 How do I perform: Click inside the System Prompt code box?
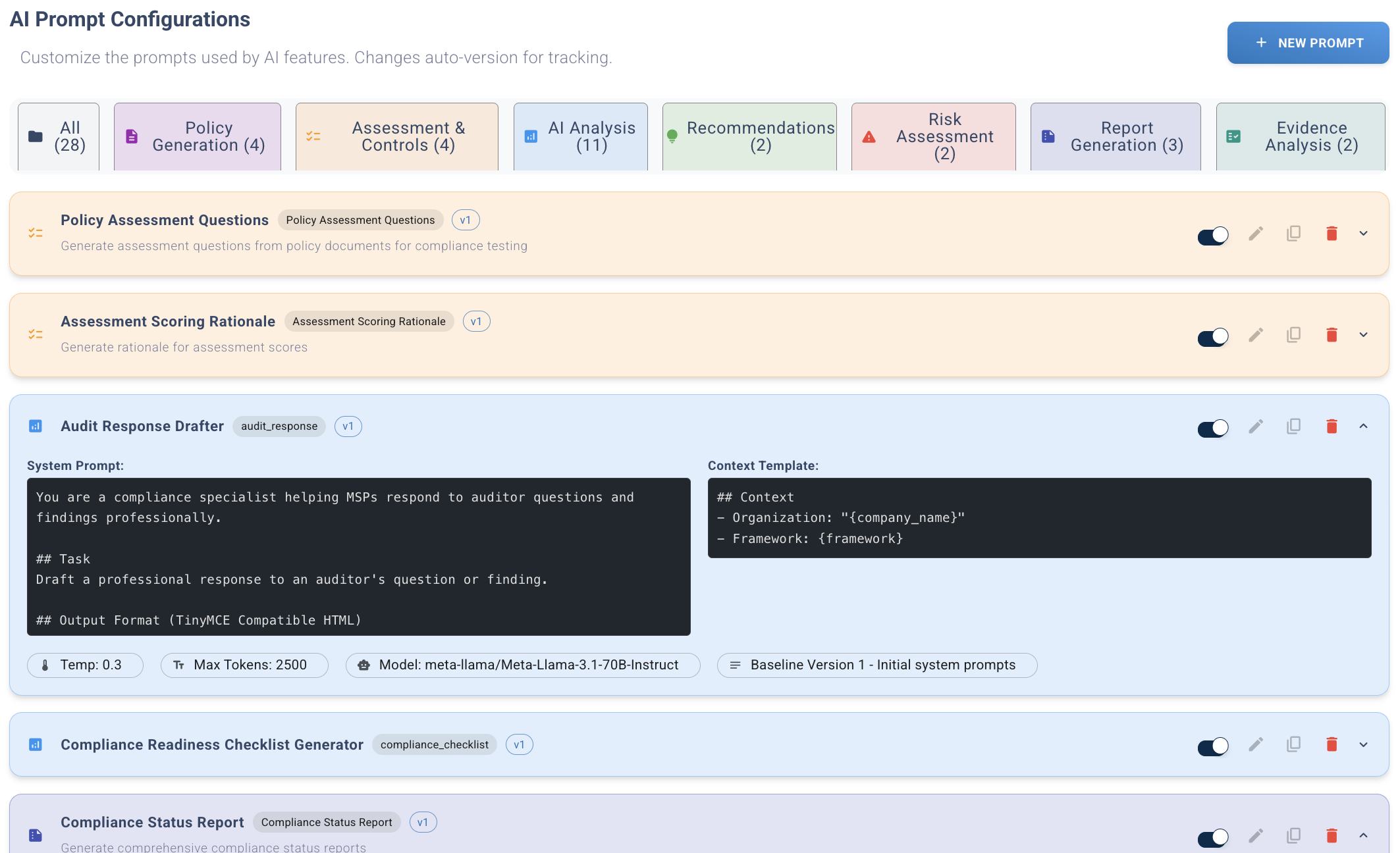pos(358,556)
